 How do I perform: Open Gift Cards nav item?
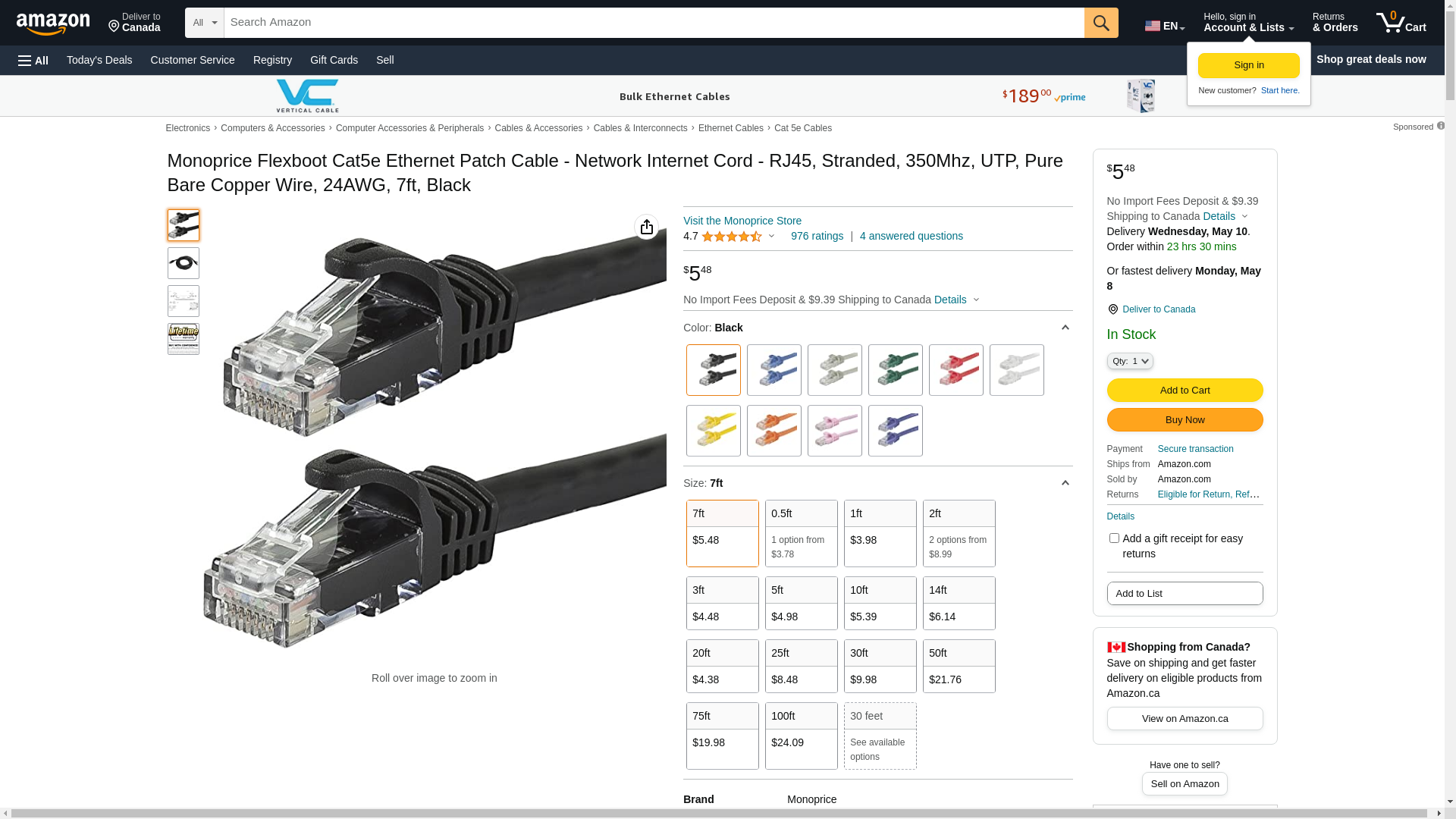[x=334, y=60]
